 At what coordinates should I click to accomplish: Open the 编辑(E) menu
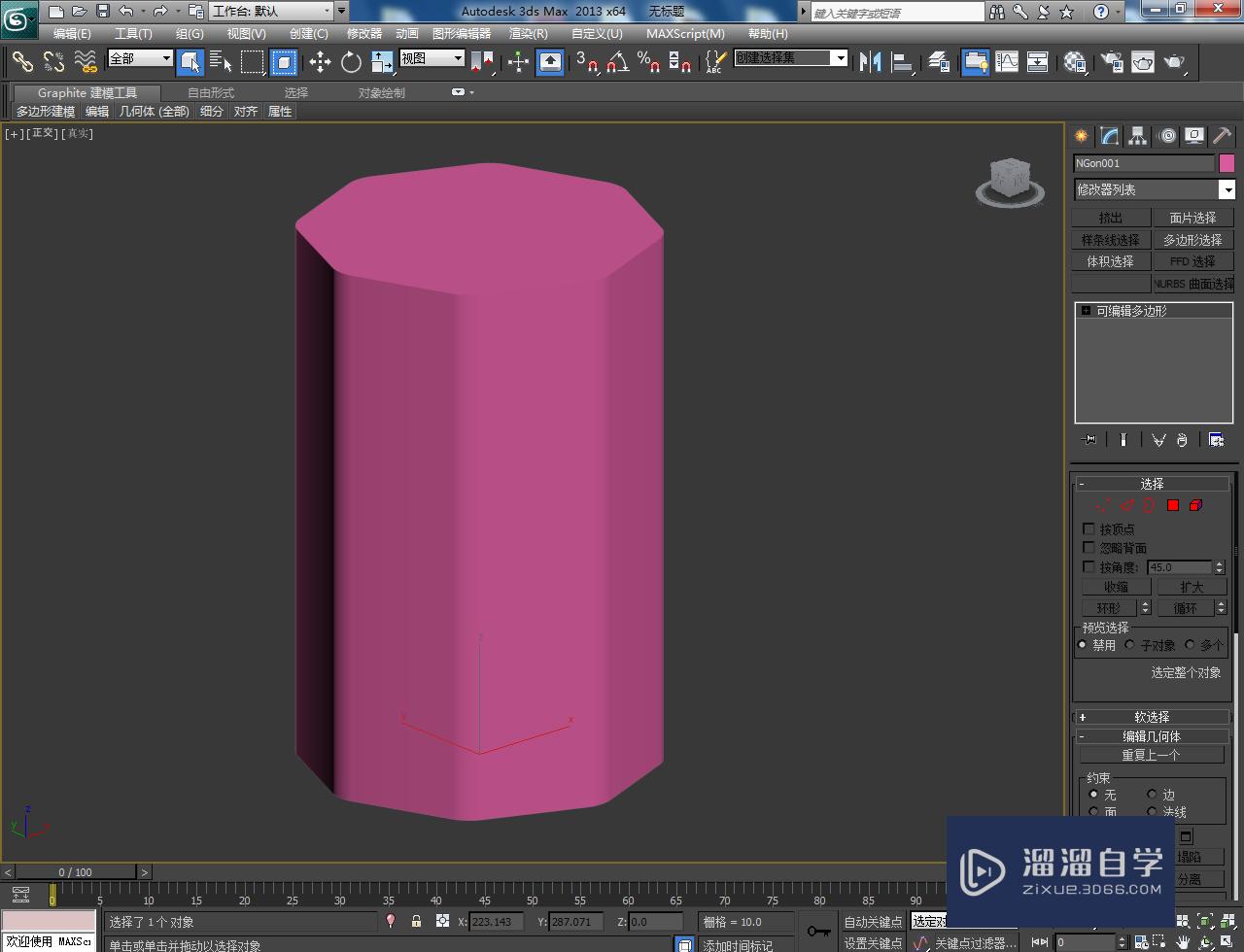pos(72,34)
